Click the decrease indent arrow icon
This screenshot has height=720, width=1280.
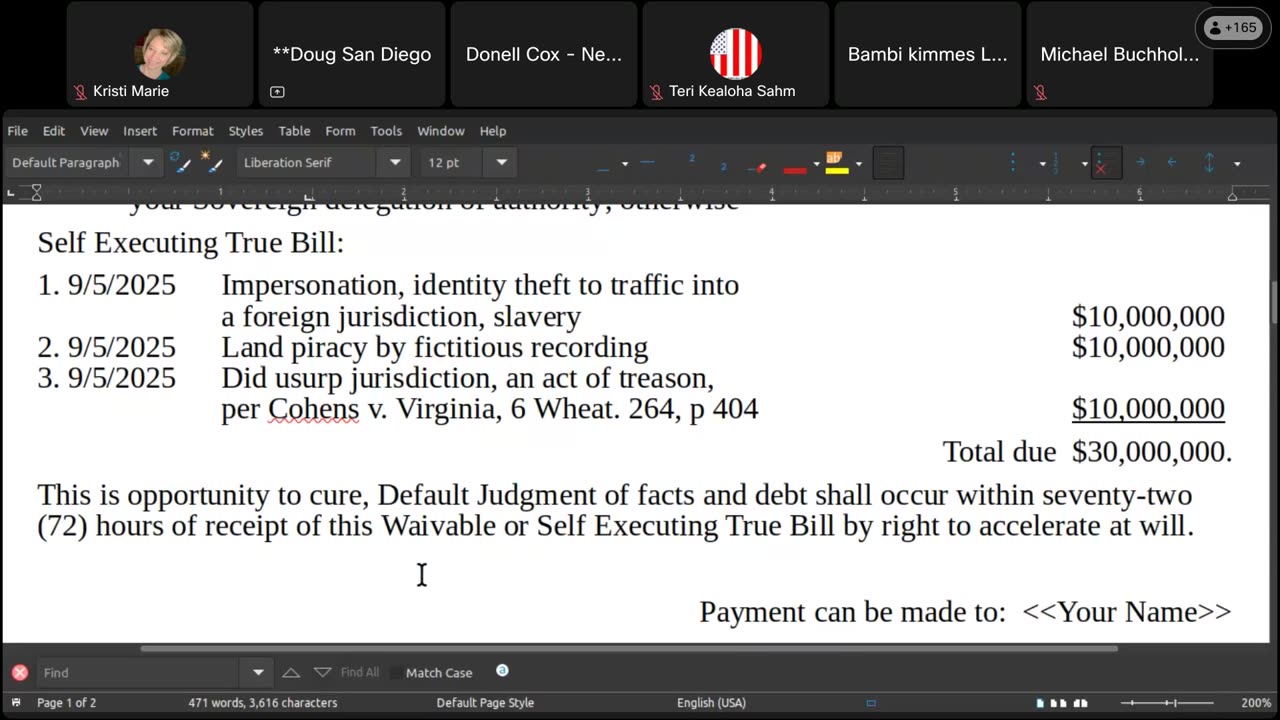[1172, 163]
